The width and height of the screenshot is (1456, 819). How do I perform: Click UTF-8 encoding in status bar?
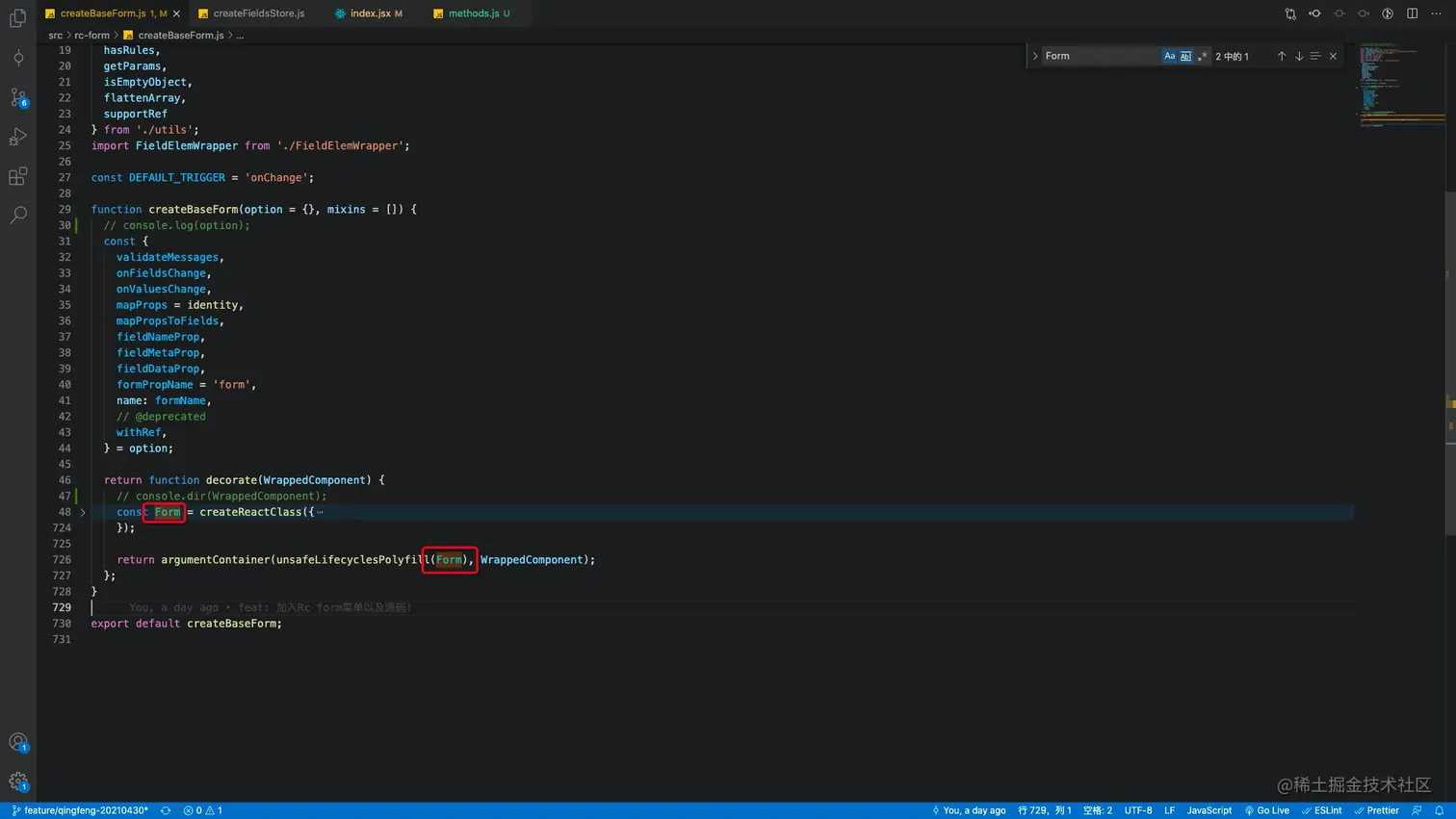pos(1138,810)
